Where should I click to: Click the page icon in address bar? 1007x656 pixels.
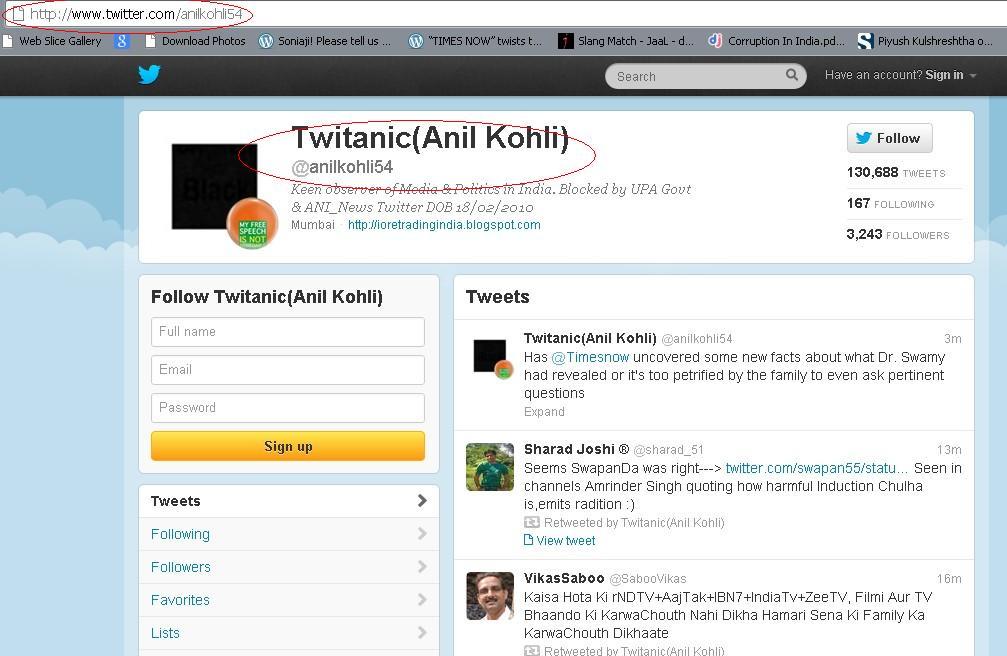coord(19,13)
